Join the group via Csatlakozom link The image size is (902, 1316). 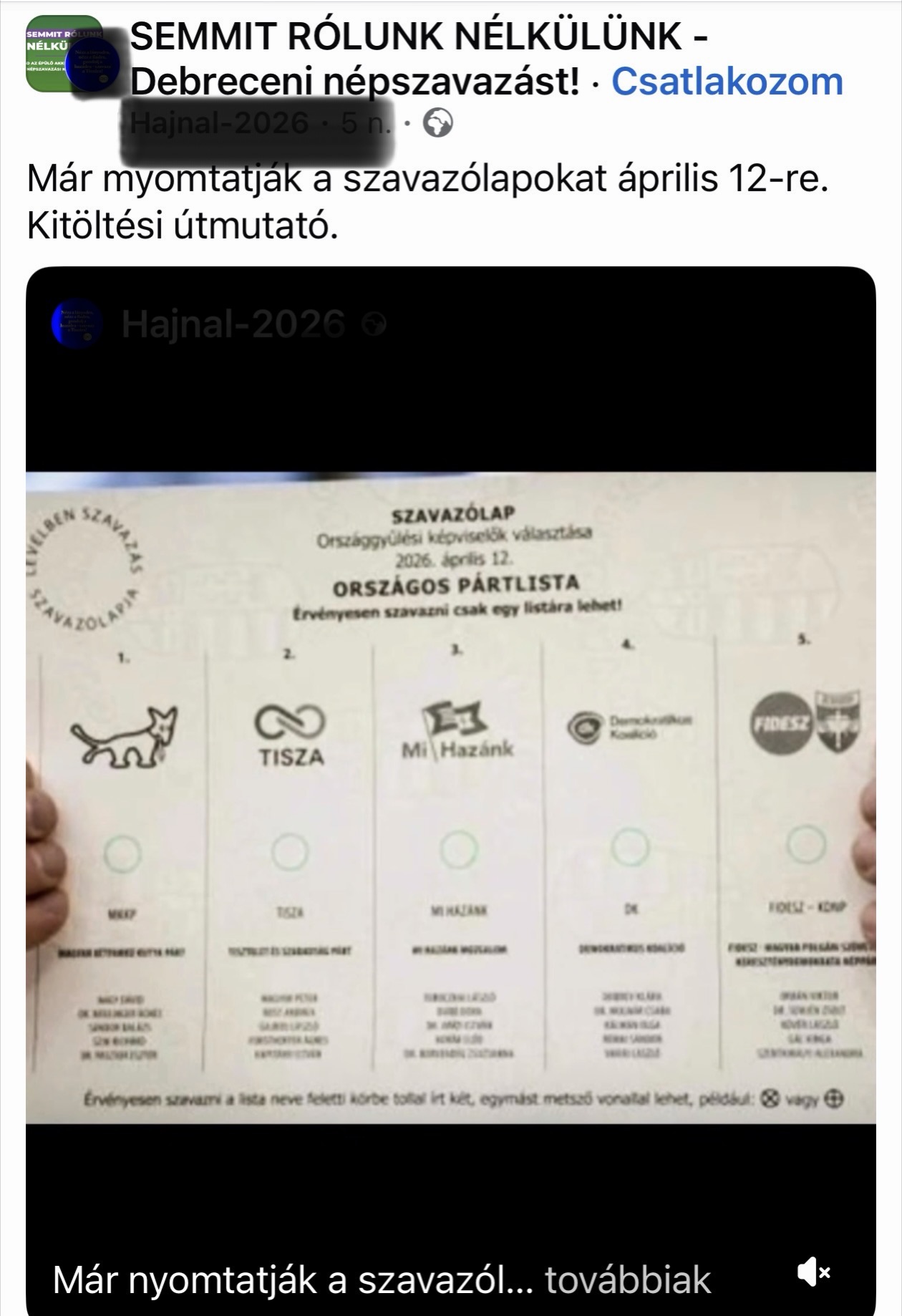pyautogui.click(x=727, y=82)
